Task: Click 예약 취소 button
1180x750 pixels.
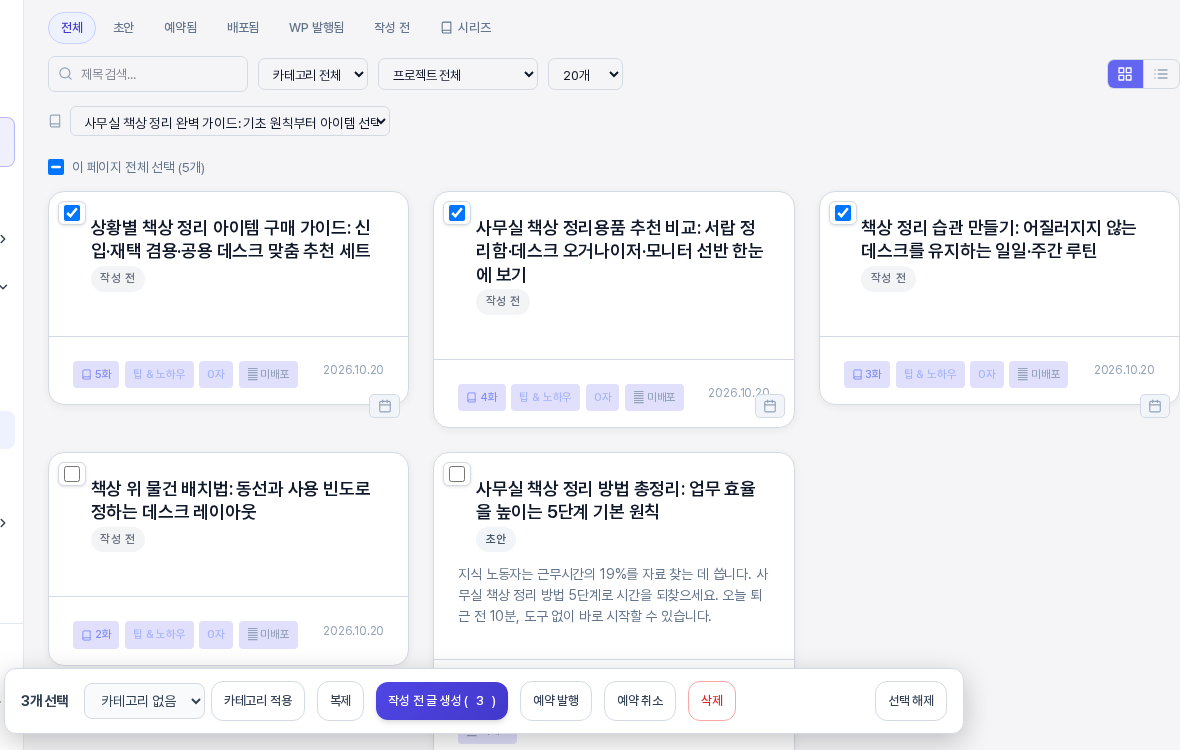Action: (x=640, y=701)
